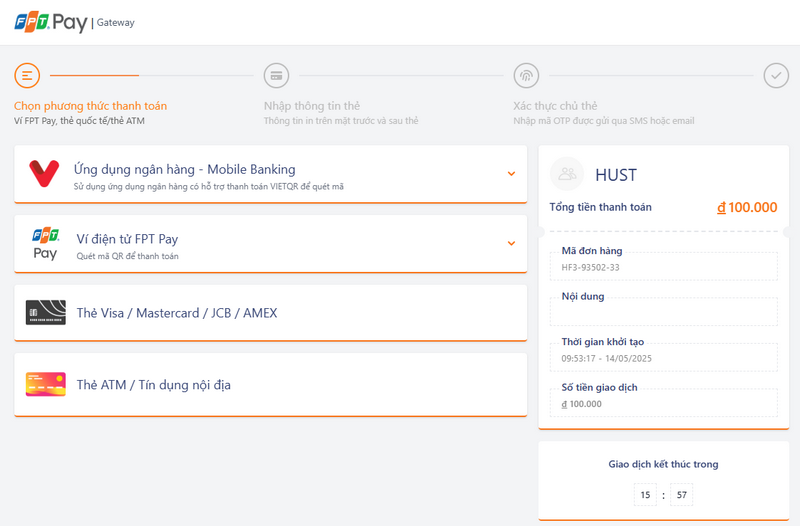Click the card information step icon
This screenshot has height=526, width=800.
pyautogui.click(x=276, y=75)
